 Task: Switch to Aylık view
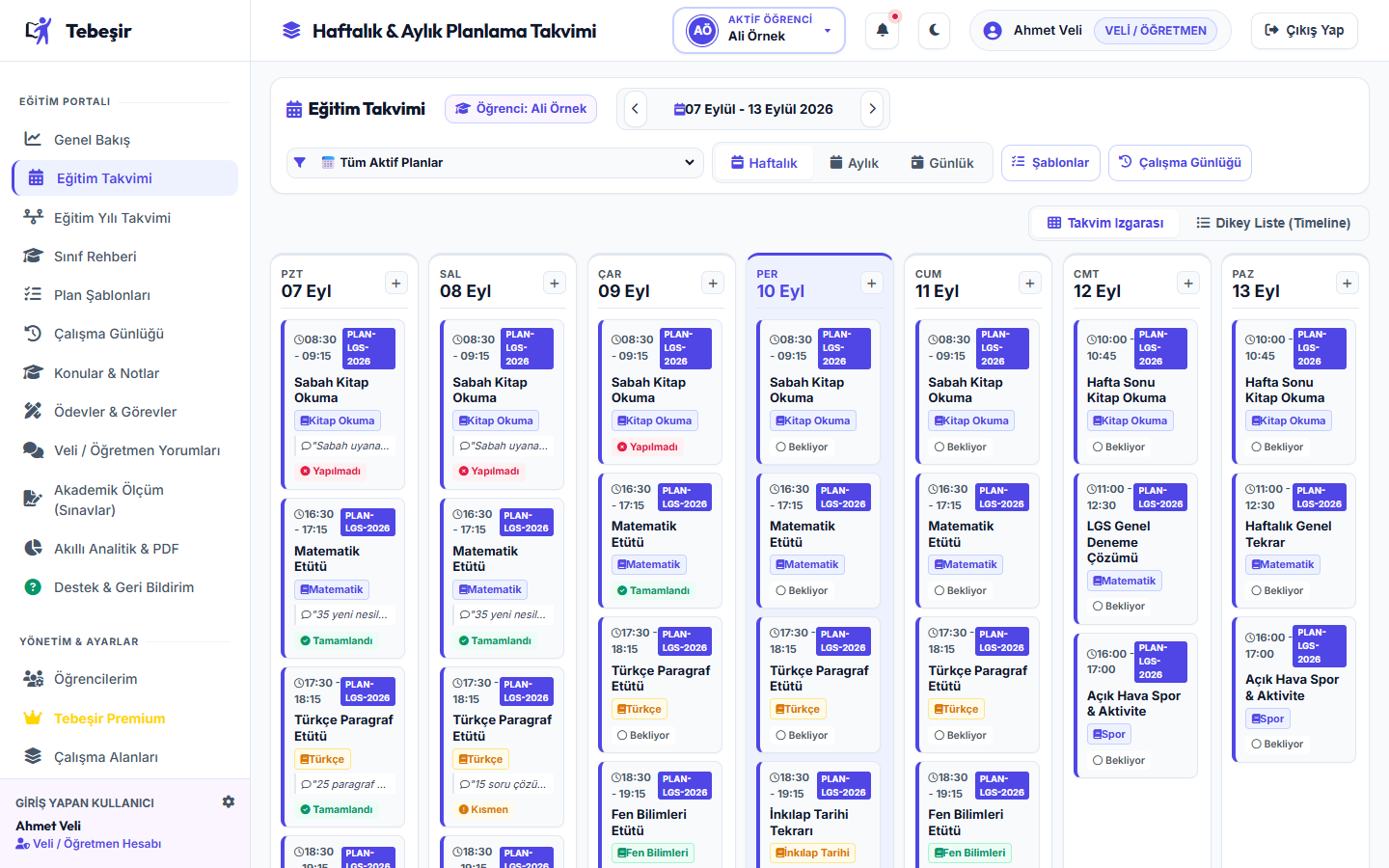click(854, 163)
